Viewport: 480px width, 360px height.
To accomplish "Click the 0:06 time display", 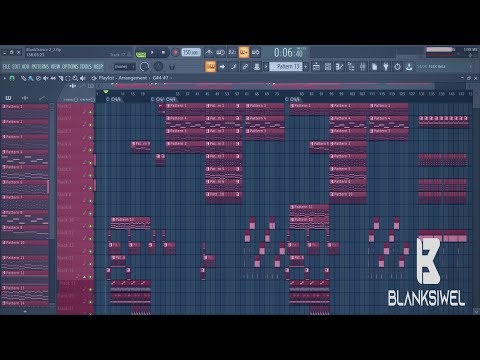I will click(x=288, y=53).
